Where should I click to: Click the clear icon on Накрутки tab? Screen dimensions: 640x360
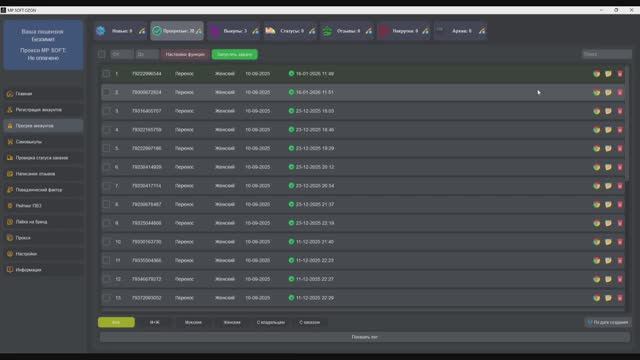click(425, 31)
